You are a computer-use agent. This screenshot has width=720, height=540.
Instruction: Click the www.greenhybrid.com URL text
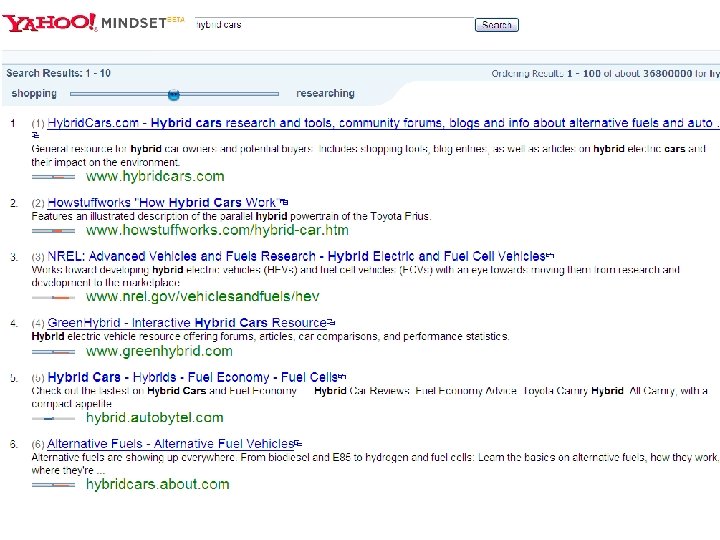[x=159, y=351]
